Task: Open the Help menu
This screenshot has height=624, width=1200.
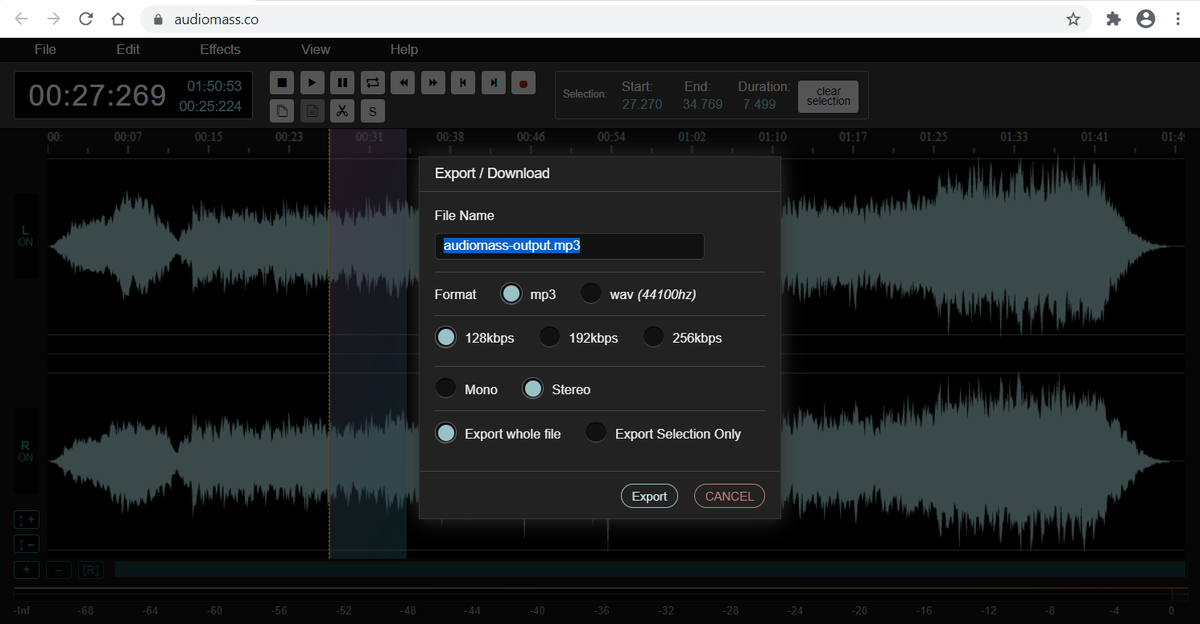Action: tap(404, 49)
